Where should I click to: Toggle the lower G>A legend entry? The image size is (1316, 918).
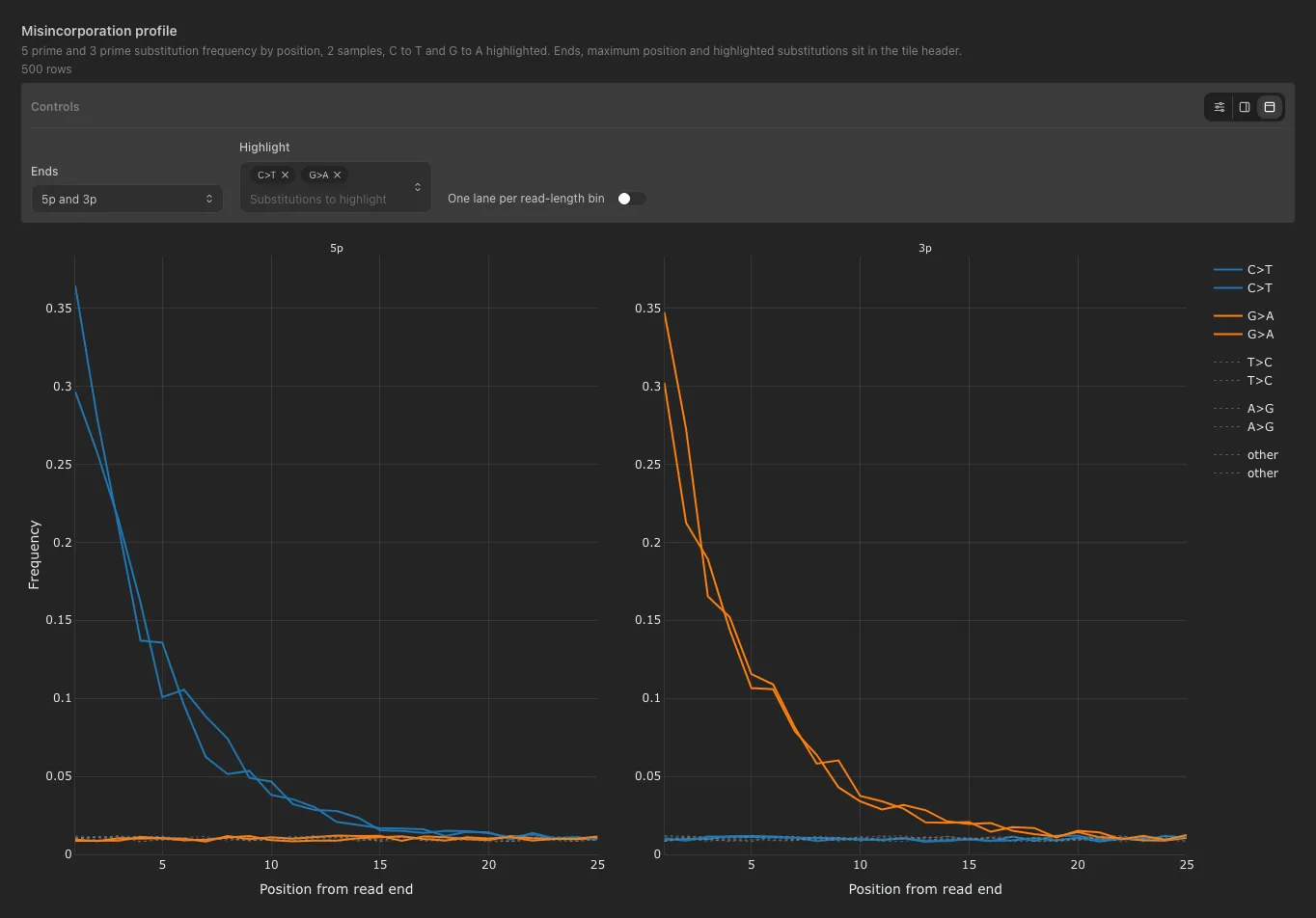coord(1244,335)
